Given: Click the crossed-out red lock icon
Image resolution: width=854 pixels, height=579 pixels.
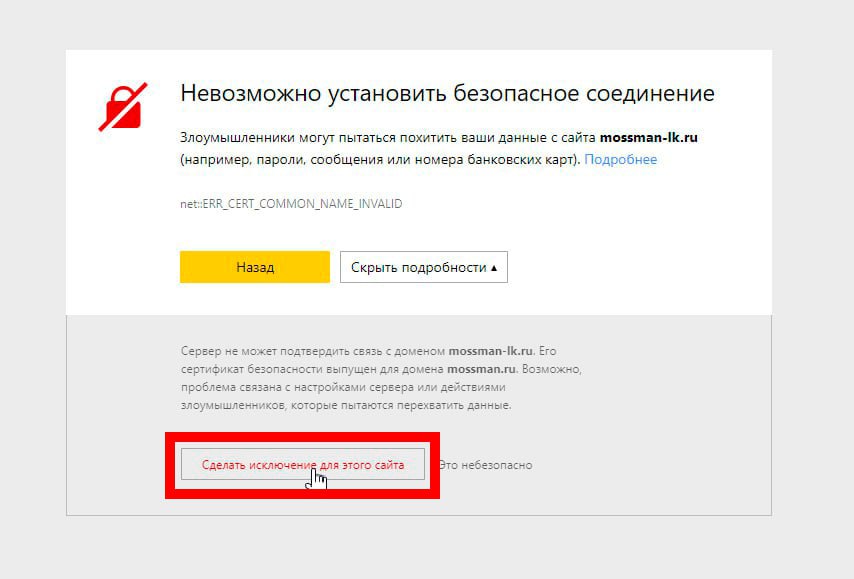Looking at the screenshot, I should (x=123, y=107).
